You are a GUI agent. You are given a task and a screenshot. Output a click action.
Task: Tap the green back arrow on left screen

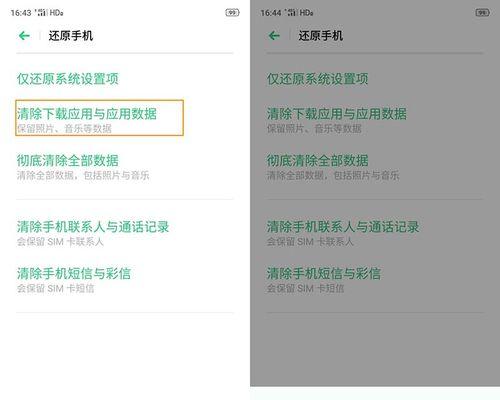pyautogui.click(x=24, y=35)
